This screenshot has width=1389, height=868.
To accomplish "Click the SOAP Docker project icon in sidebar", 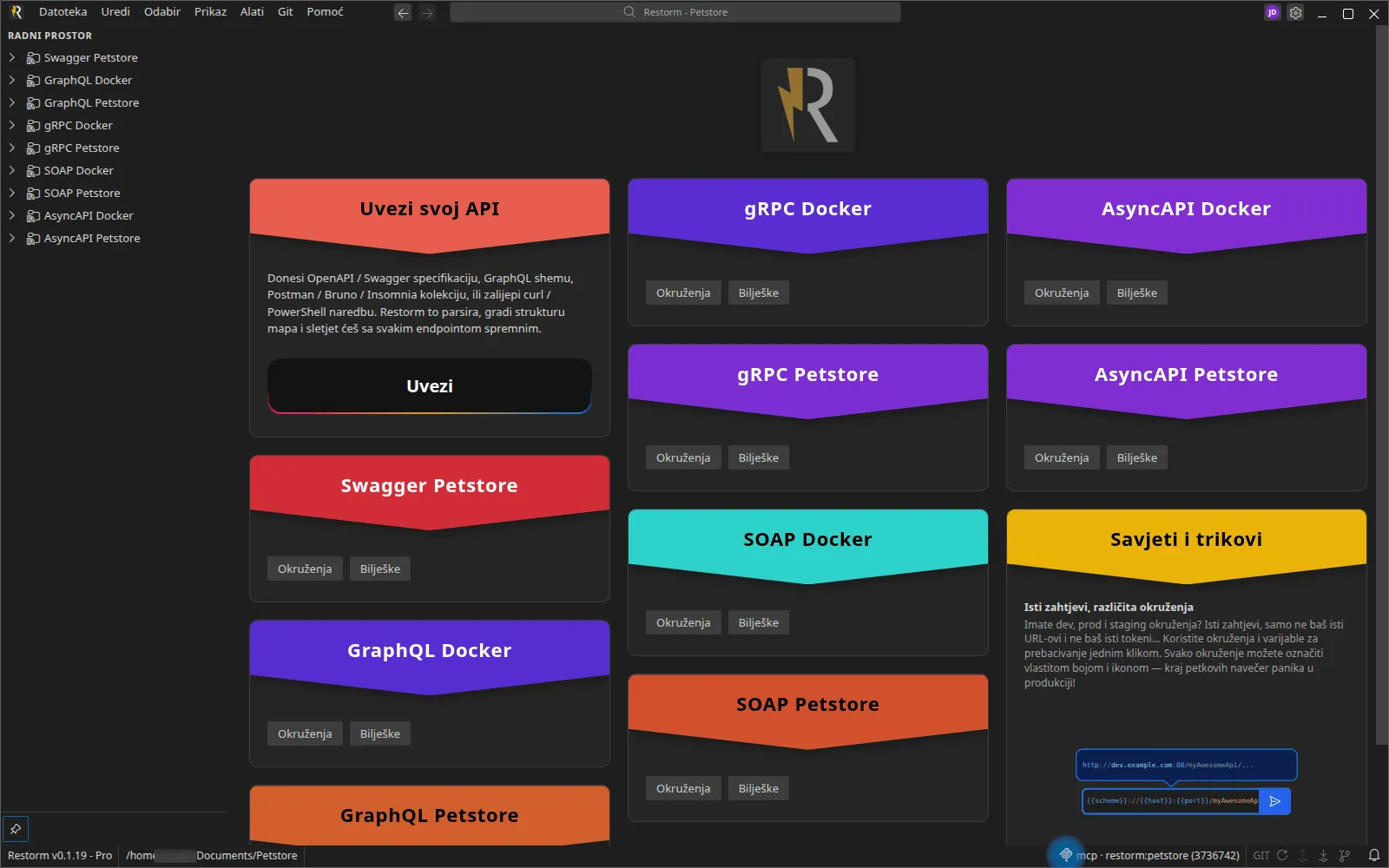I will (33, 171).
